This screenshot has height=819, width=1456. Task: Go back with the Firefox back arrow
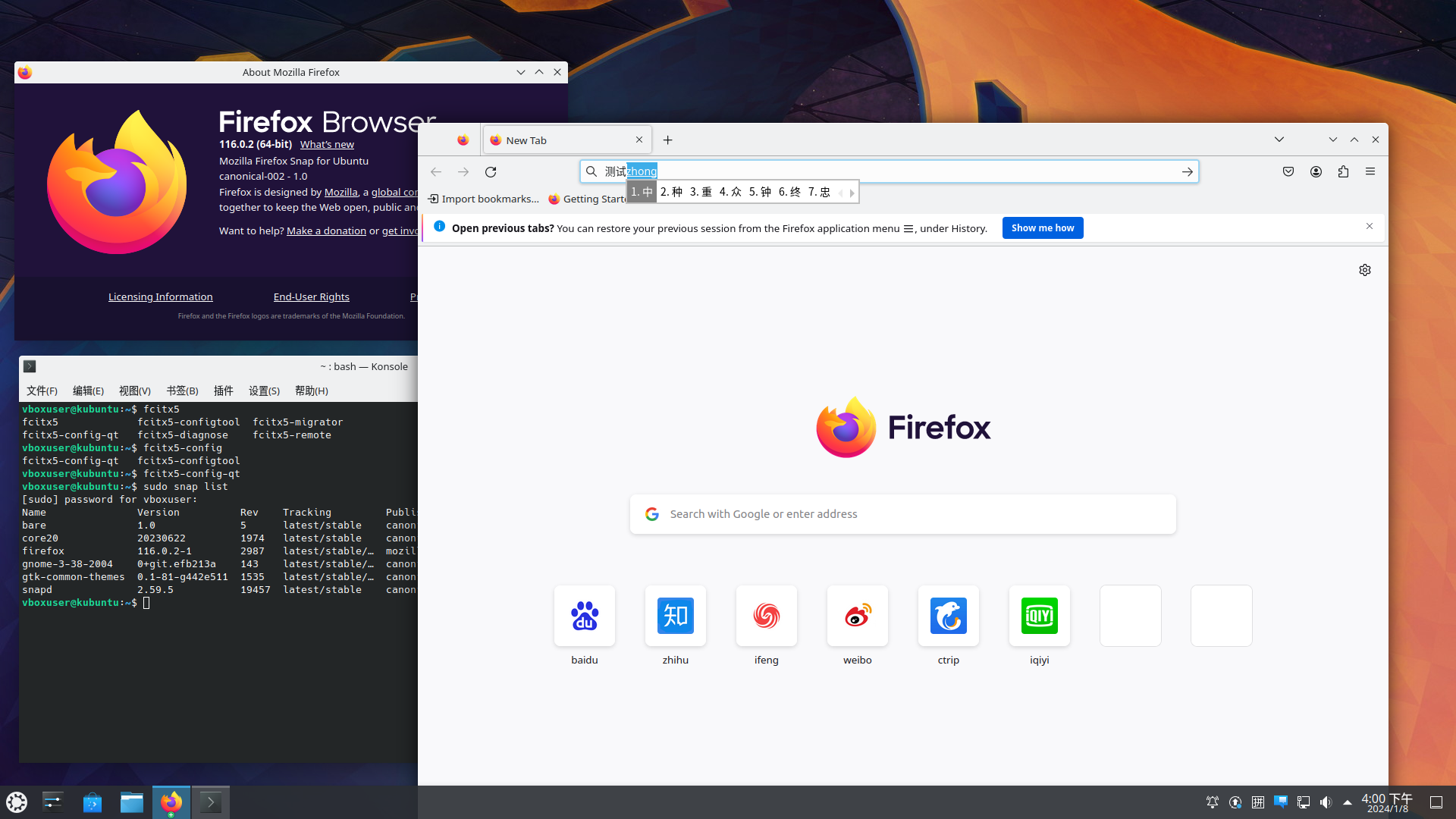pos(436,172)
